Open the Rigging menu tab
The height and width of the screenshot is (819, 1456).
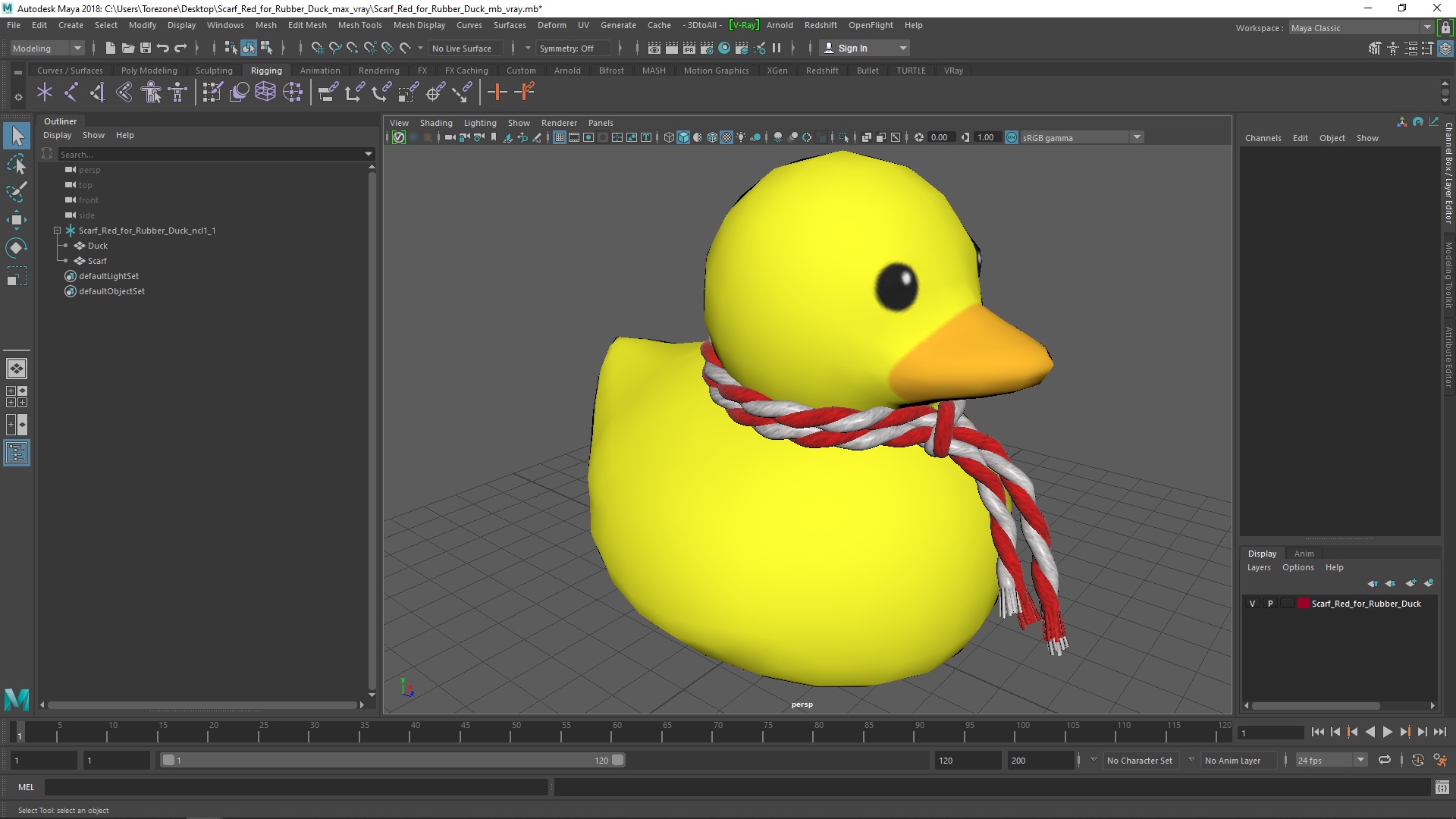[x=266, y=70]
